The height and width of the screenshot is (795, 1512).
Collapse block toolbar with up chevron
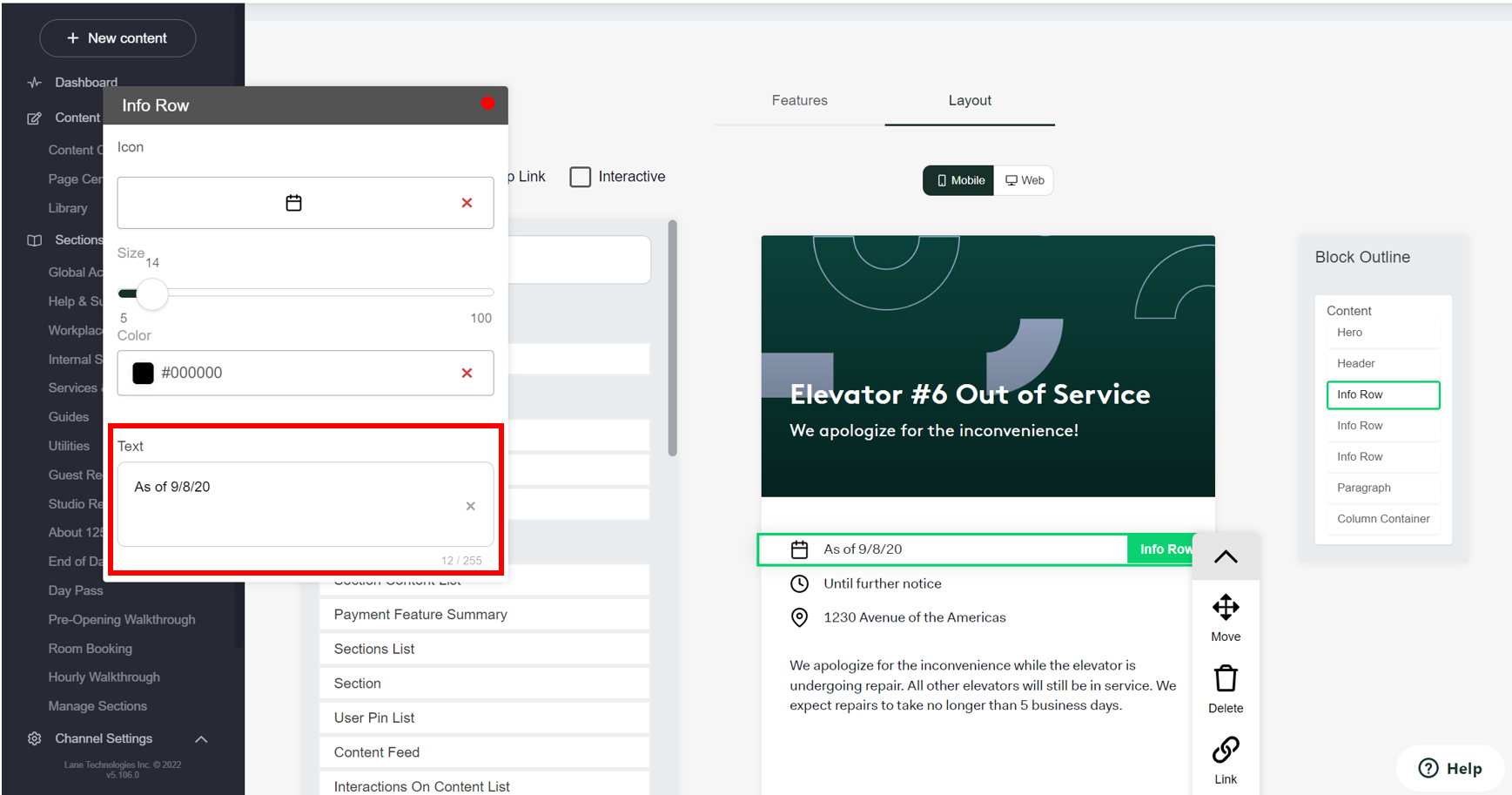[x=1225, y=557]
